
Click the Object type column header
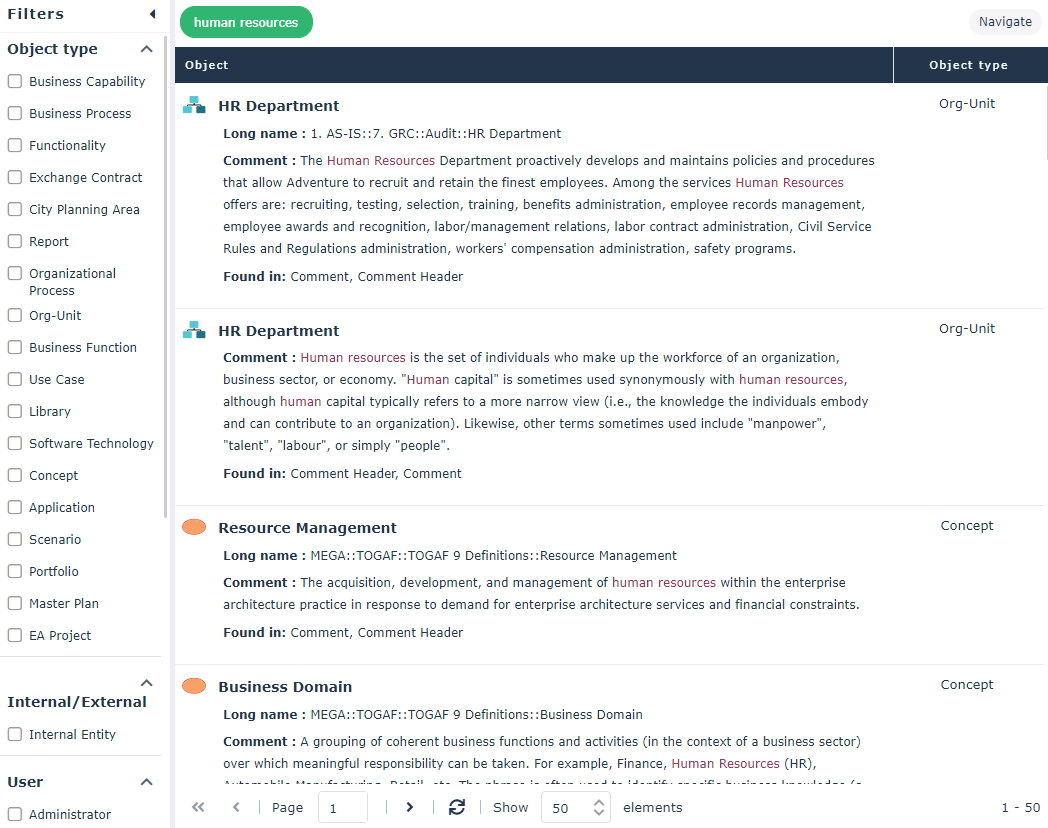(967, 65)
